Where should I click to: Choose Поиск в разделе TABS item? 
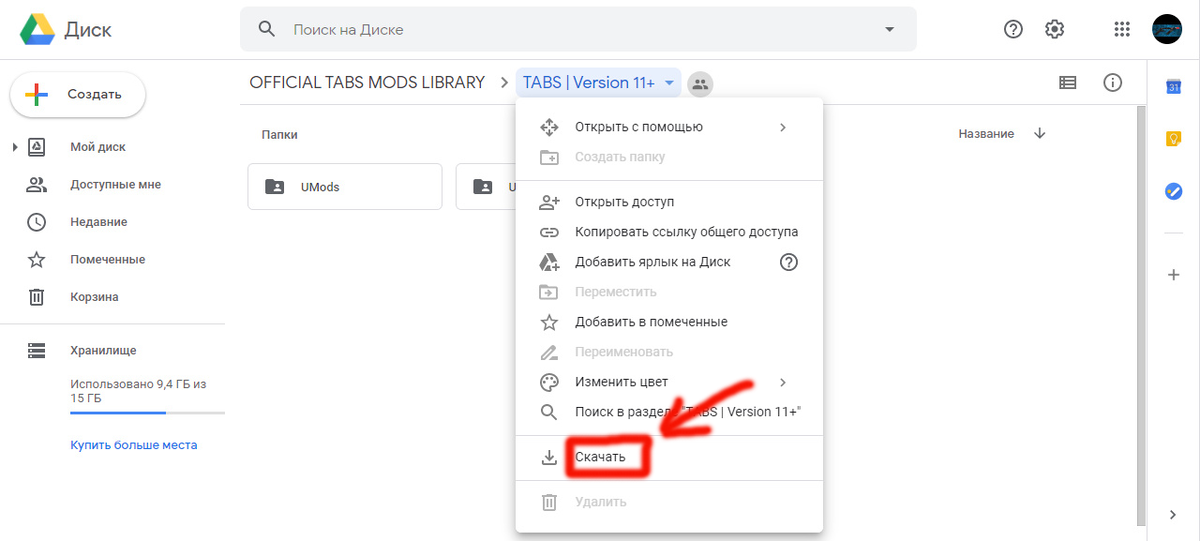click(669, 412)
